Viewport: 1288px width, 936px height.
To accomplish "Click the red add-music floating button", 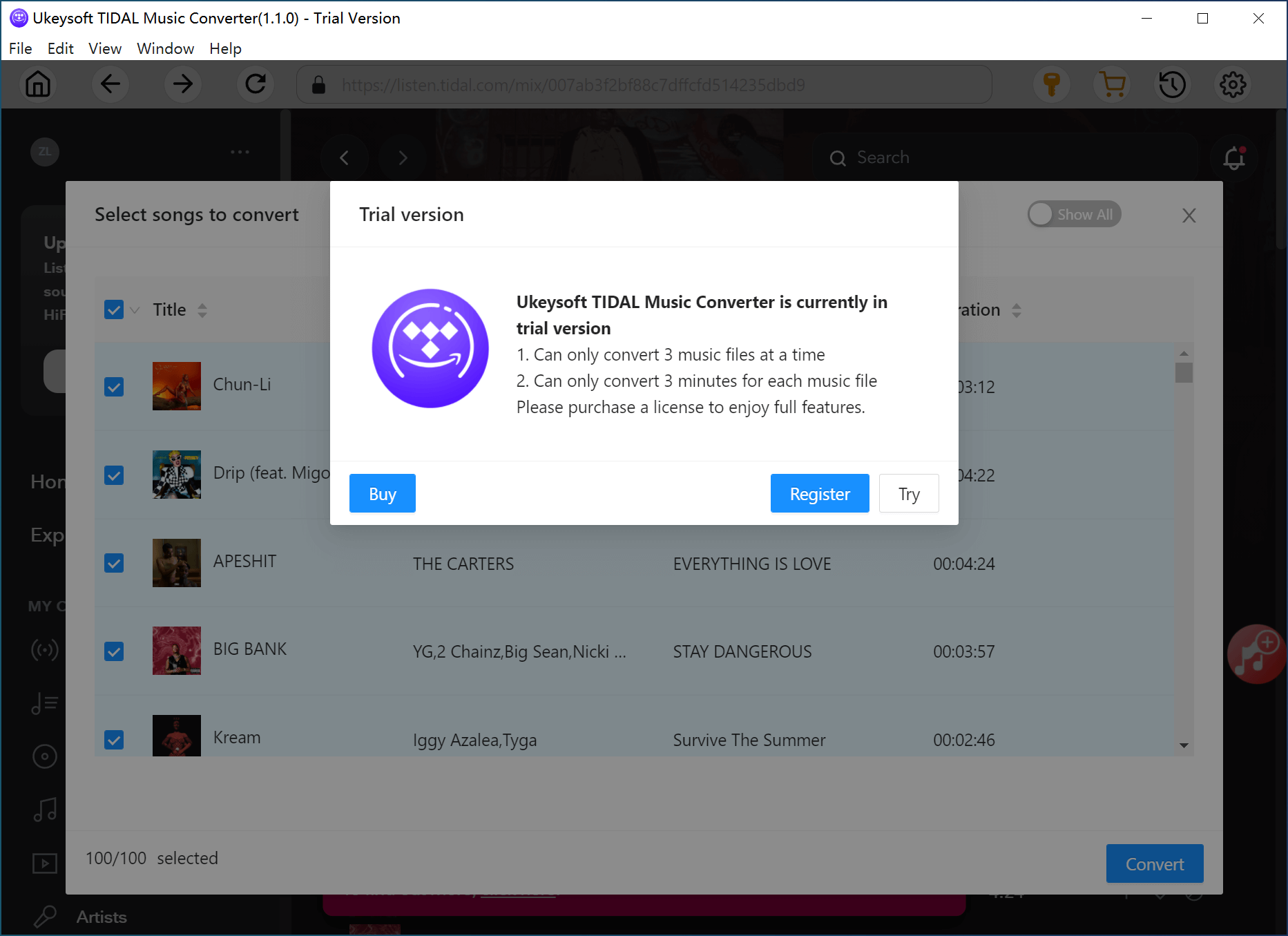I will (1256, 653).
